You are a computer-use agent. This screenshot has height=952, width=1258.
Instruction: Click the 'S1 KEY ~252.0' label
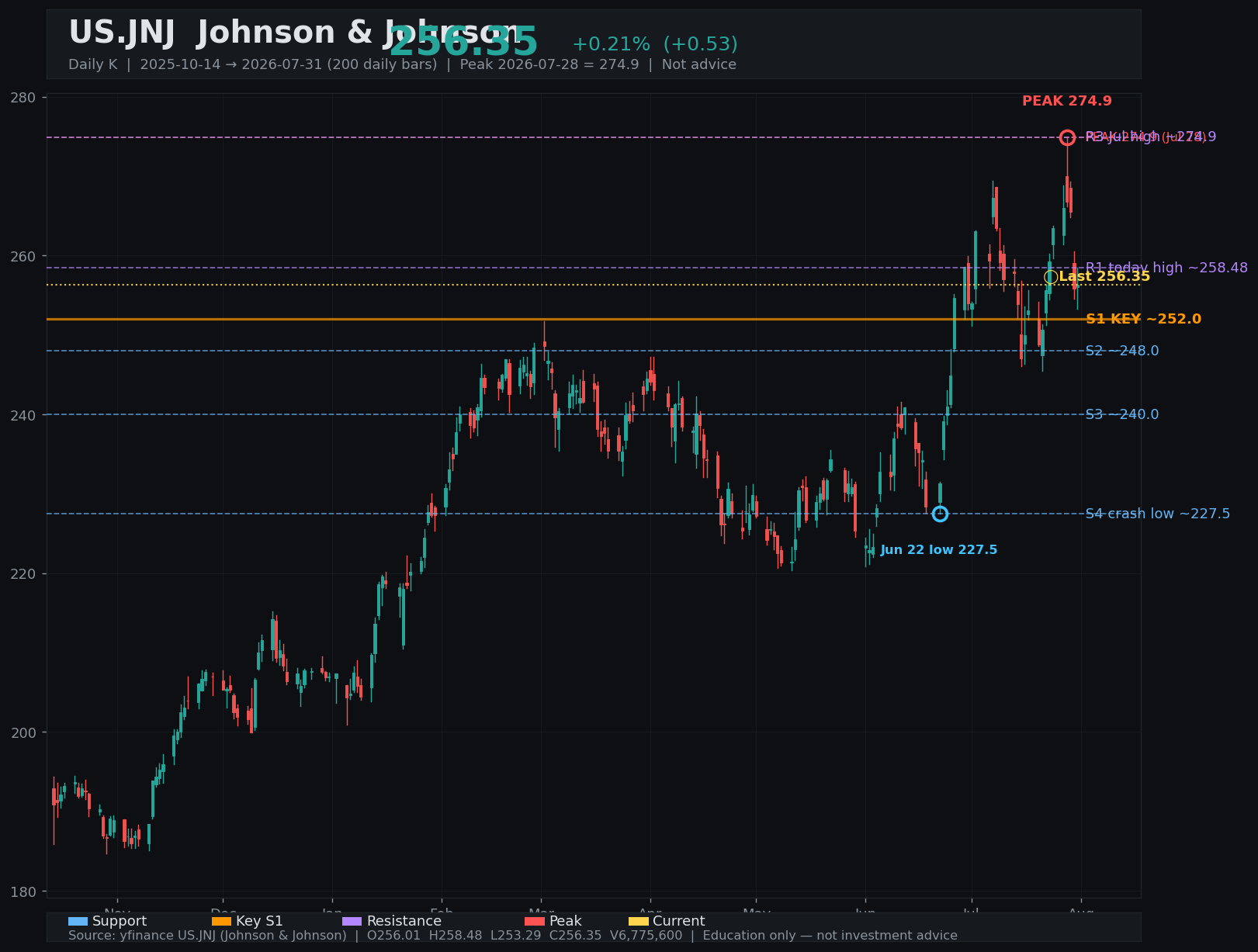coord(1143,319)
